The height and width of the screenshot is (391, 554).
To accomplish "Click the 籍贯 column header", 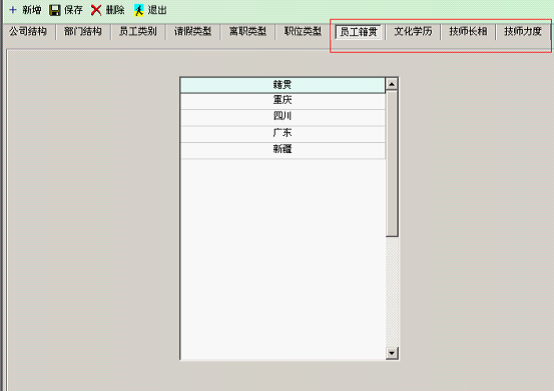I will [x=283, y=85].
